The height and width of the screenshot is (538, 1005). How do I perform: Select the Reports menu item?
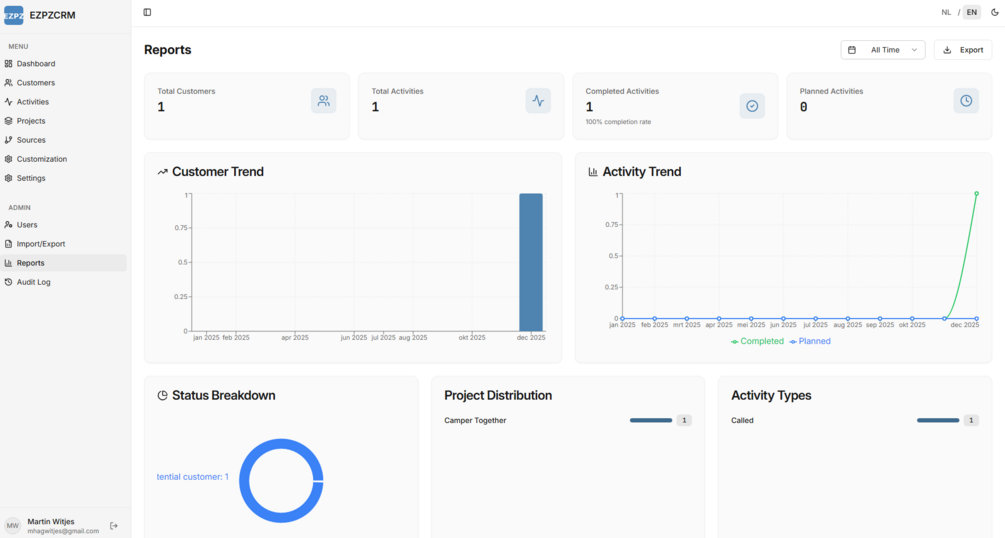click(64, 263)
